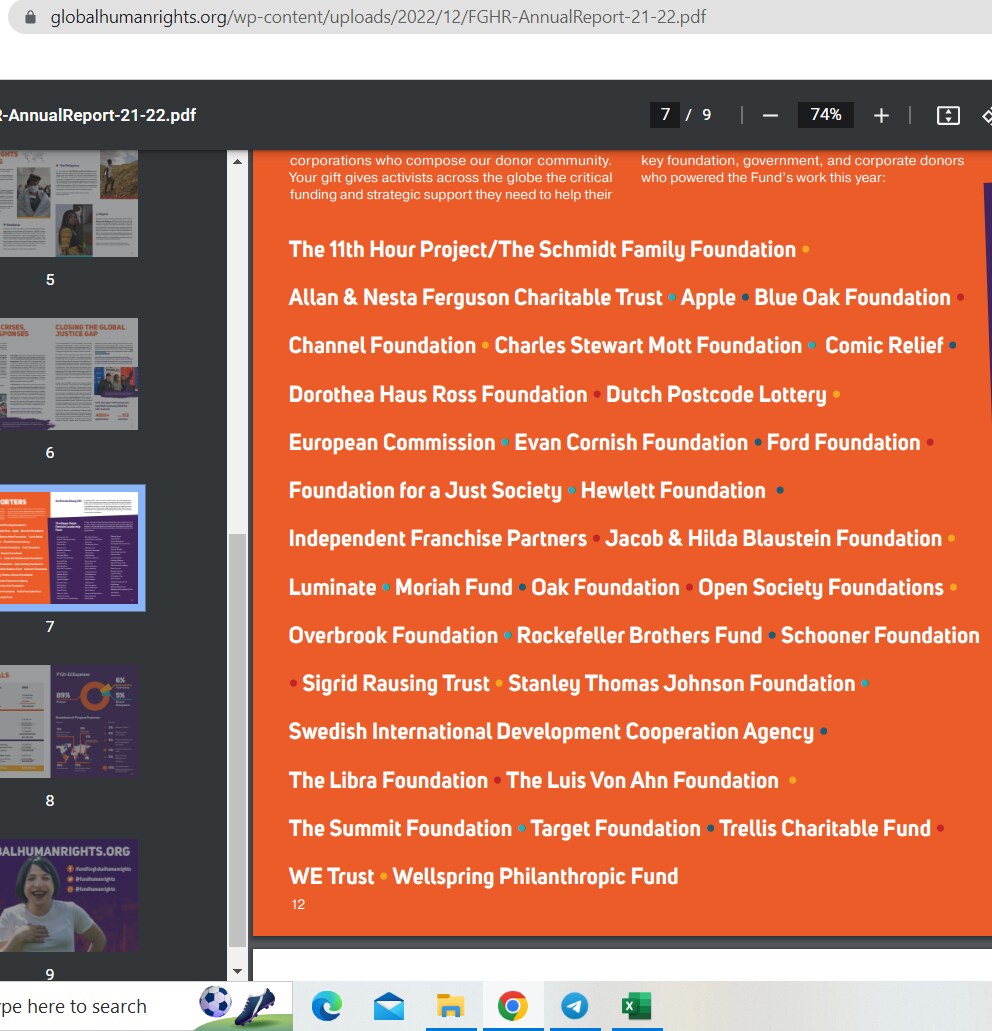Open the Mail app in taskbar
This screenshot has width=992, height=1031.
tap(389, 1006)
